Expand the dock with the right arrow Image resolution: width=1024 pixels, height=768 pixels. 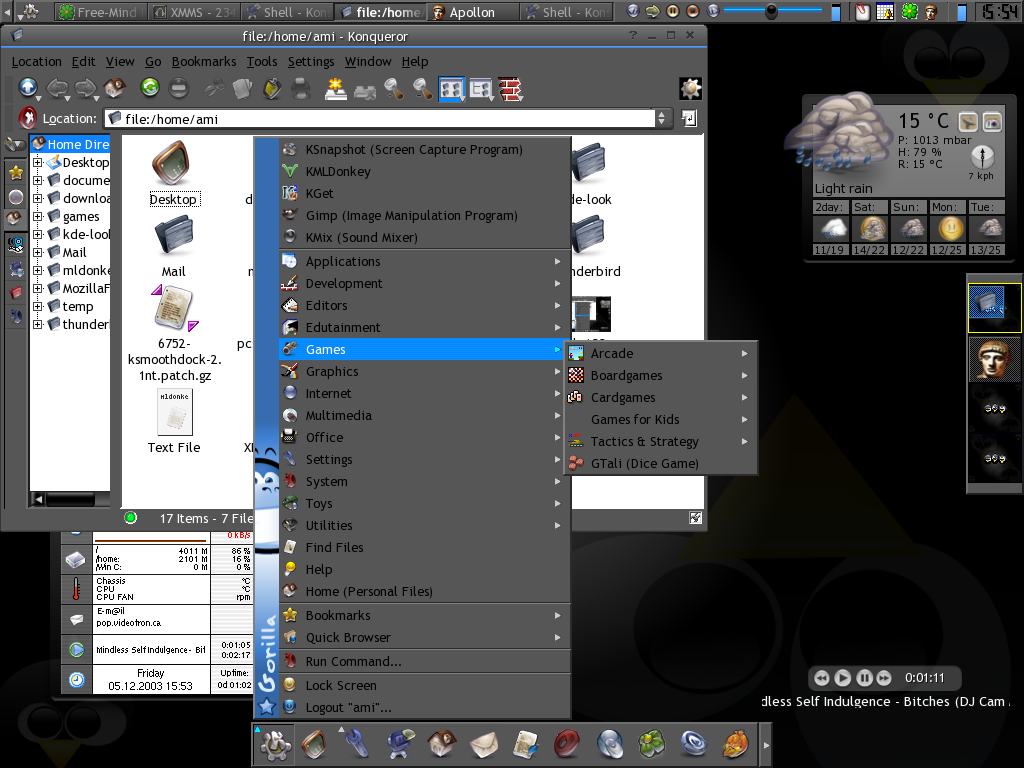click(x=766, y=745)
